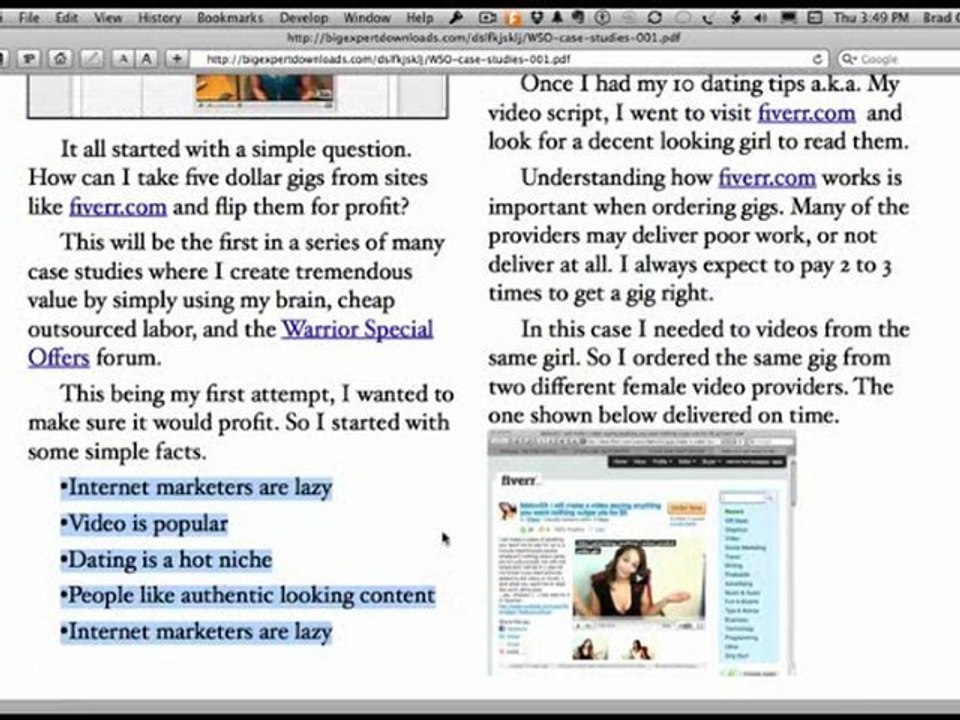Open the volume speaker menu bar icon
The width and height of the screenshot is (960, 720).
coord(760,18)
